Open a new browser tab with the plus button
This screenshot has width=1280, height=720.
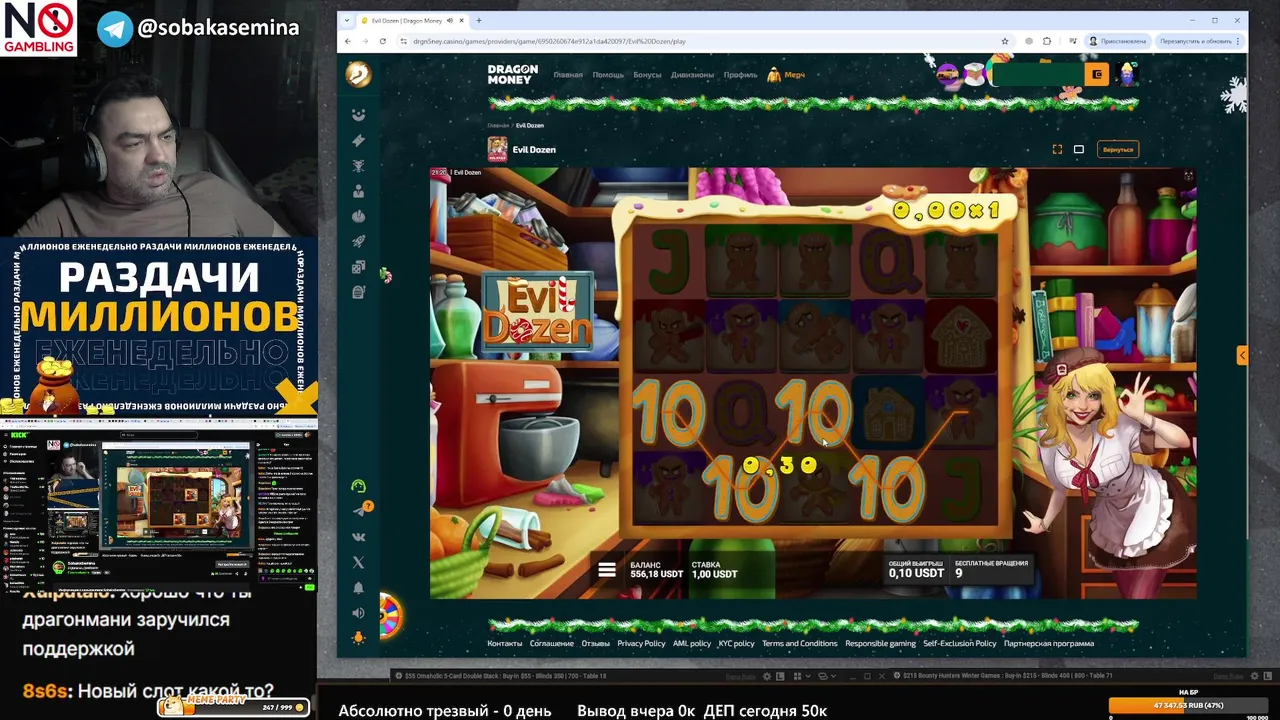tap(479, 20)
